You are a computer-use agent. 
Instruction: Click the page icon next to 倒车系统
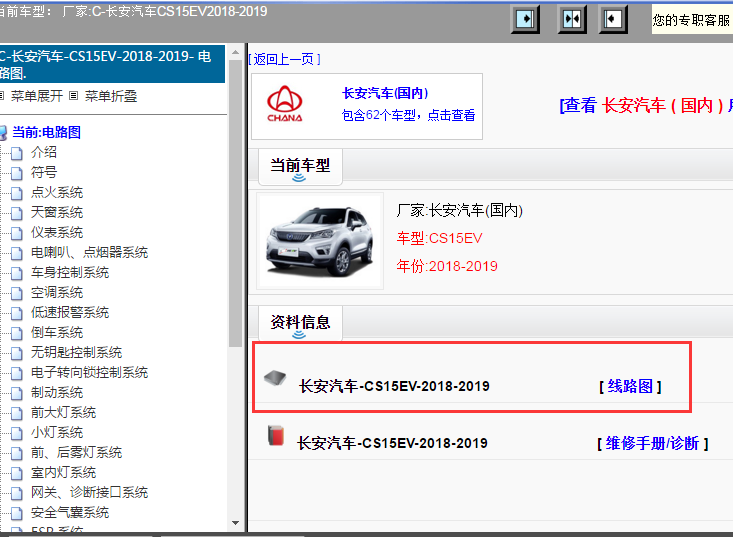(x=16, y=333)
